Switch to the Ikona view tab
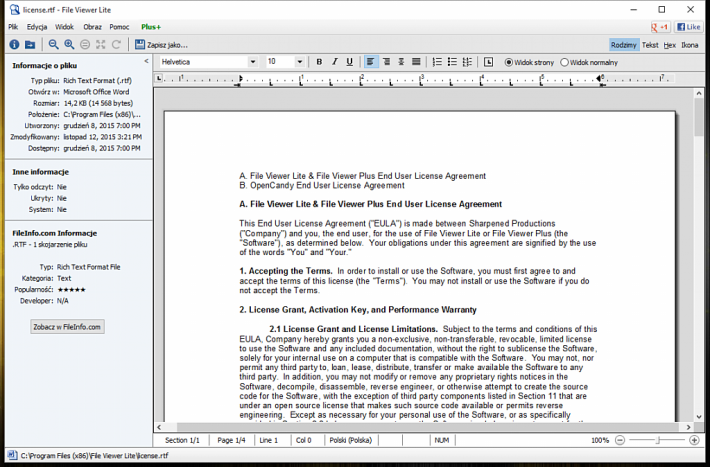 pyautogui.click(x=690, y=45)
